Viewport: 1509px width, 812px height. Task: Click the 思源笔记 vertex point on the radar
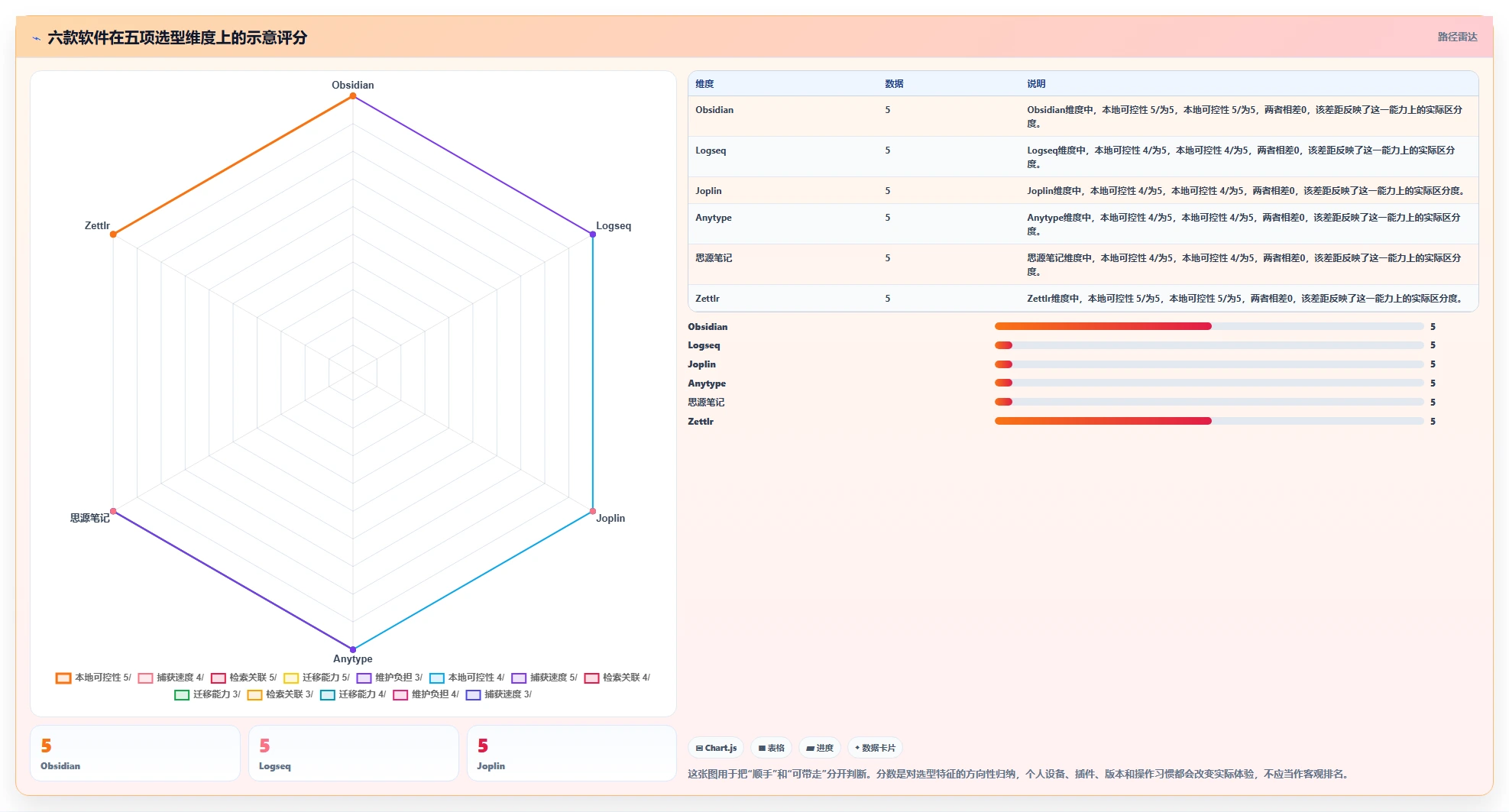(113, 511)
